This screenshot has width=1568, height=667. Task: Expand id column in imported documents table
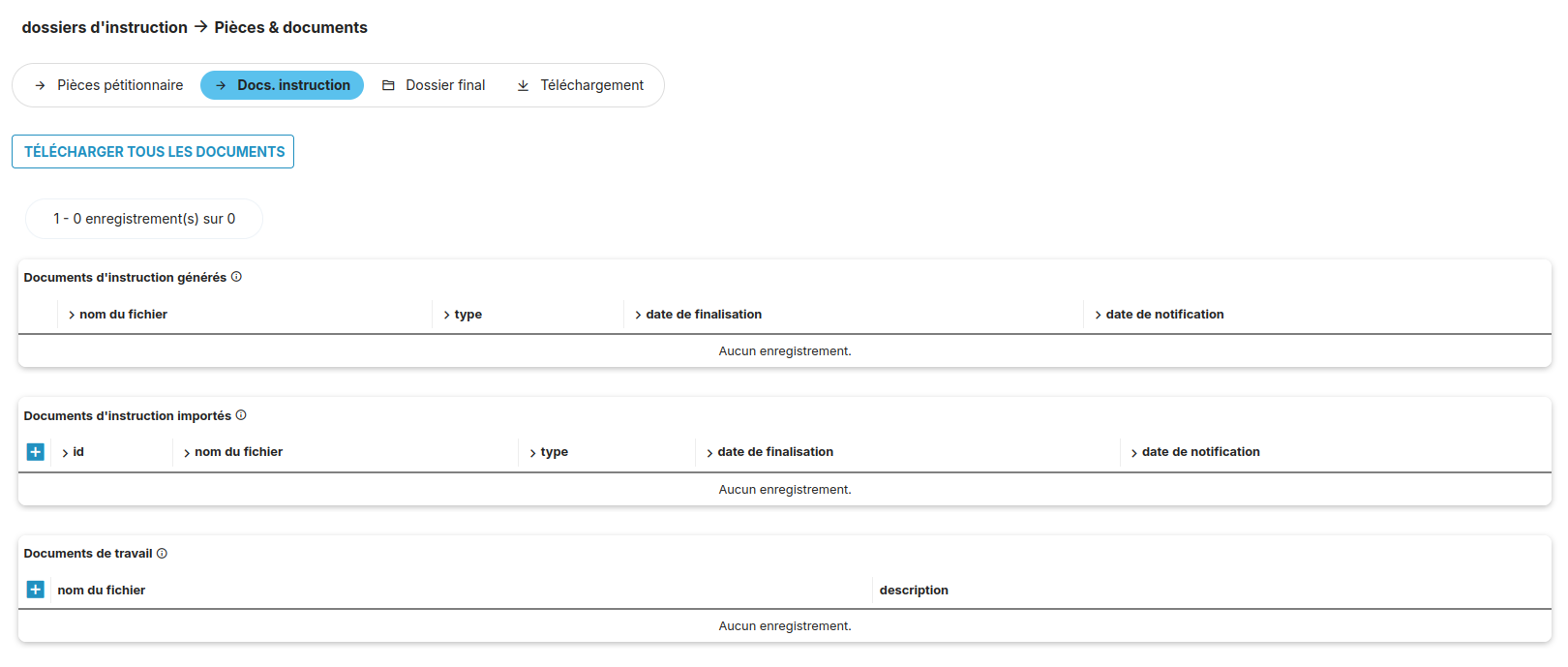[65, 452]
